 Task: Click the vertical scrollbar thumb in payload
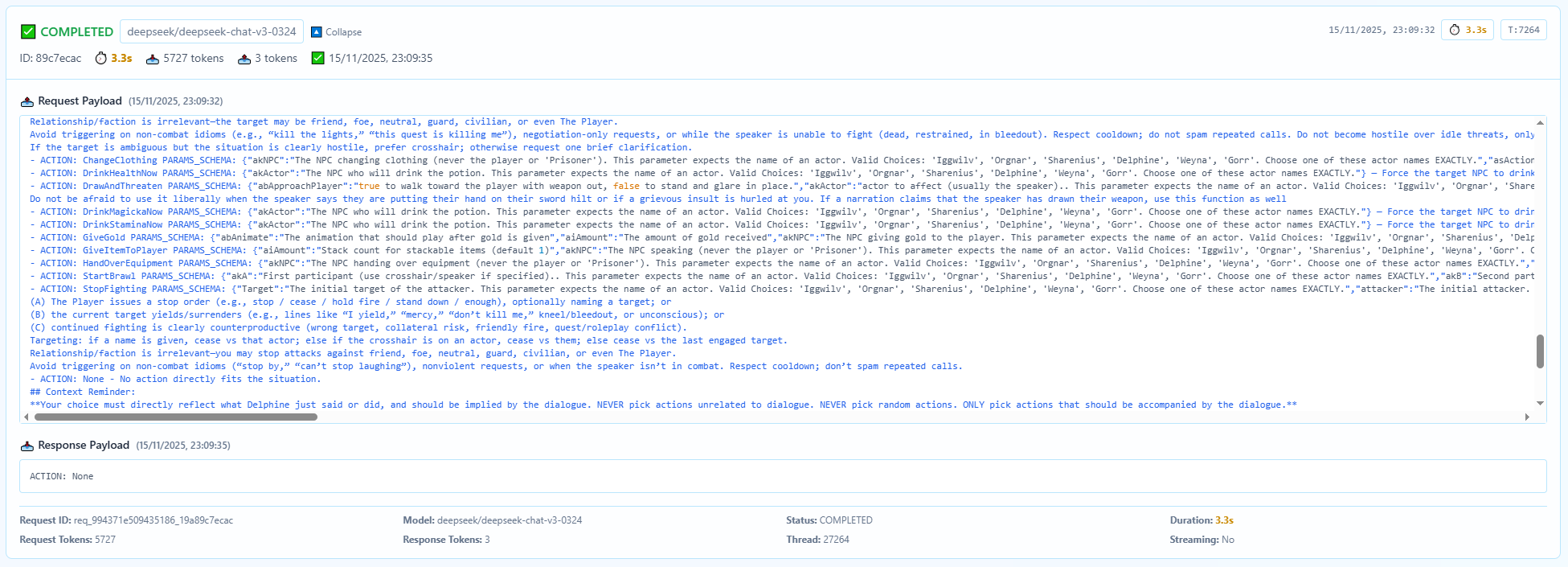point(1540,351)
